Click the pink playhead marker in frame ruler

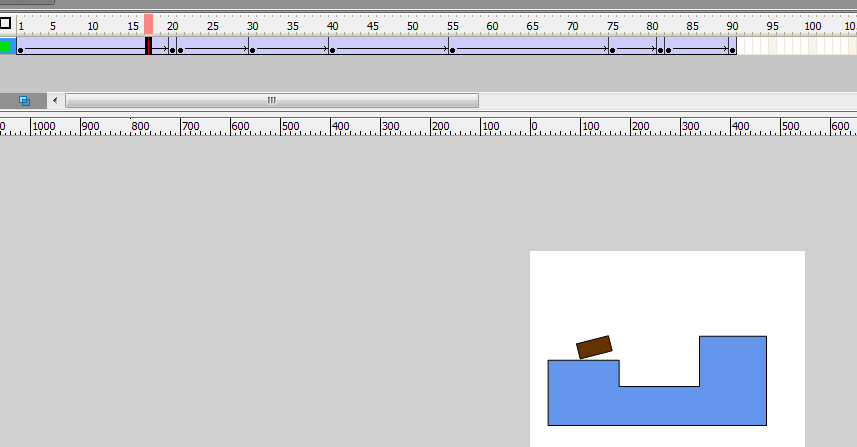coord(149,25)
